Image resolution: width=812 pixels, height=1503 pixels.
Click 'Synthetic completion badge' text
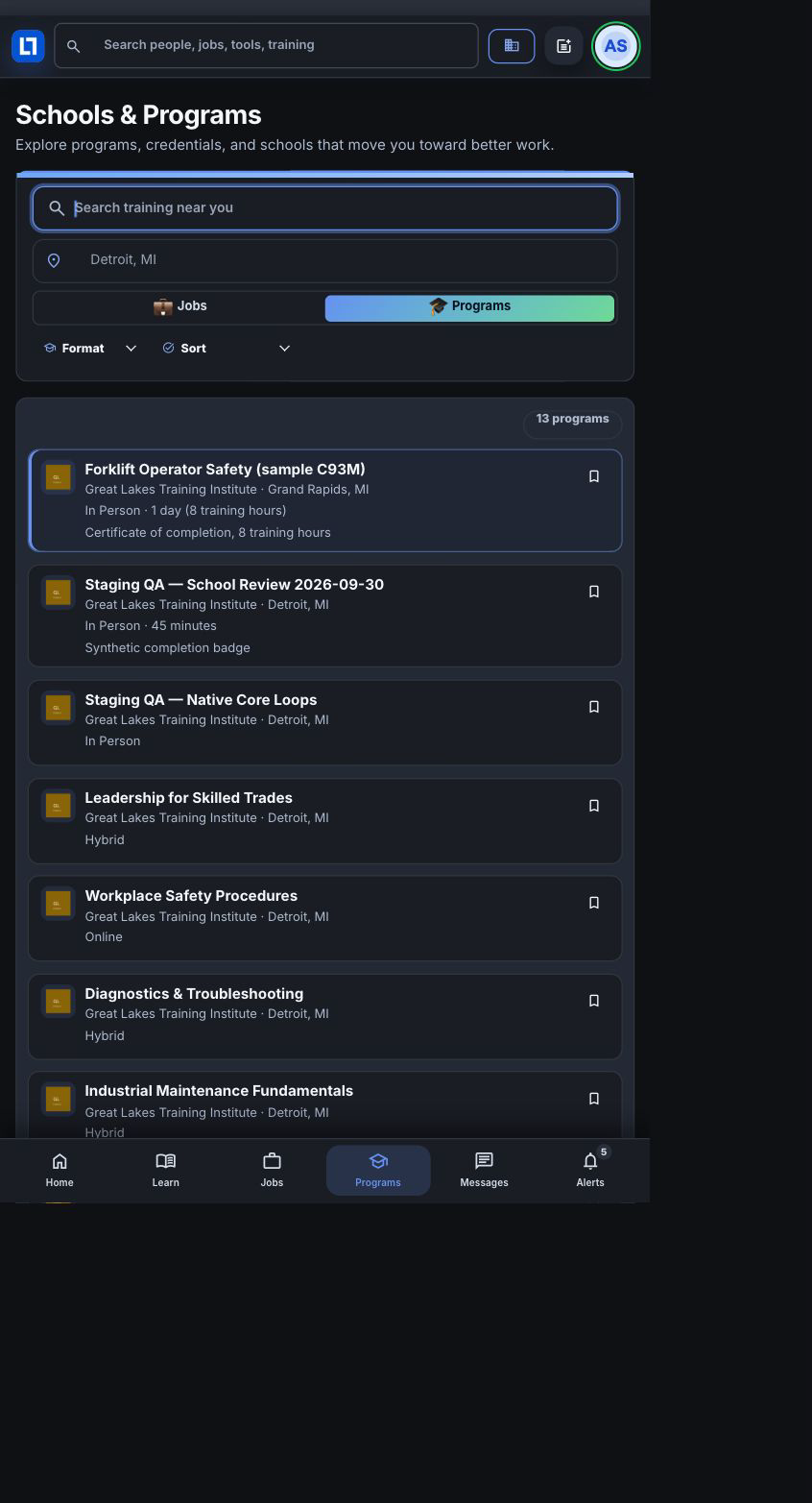[x=167, y=648]
